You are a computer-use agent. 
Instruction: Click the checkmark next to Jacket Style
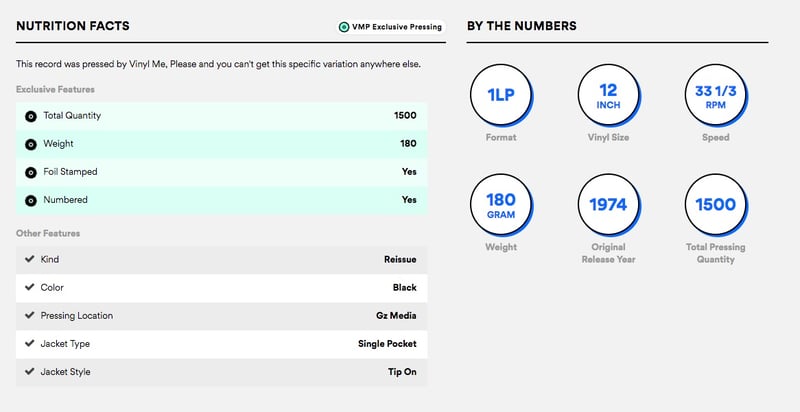point(29,372)
